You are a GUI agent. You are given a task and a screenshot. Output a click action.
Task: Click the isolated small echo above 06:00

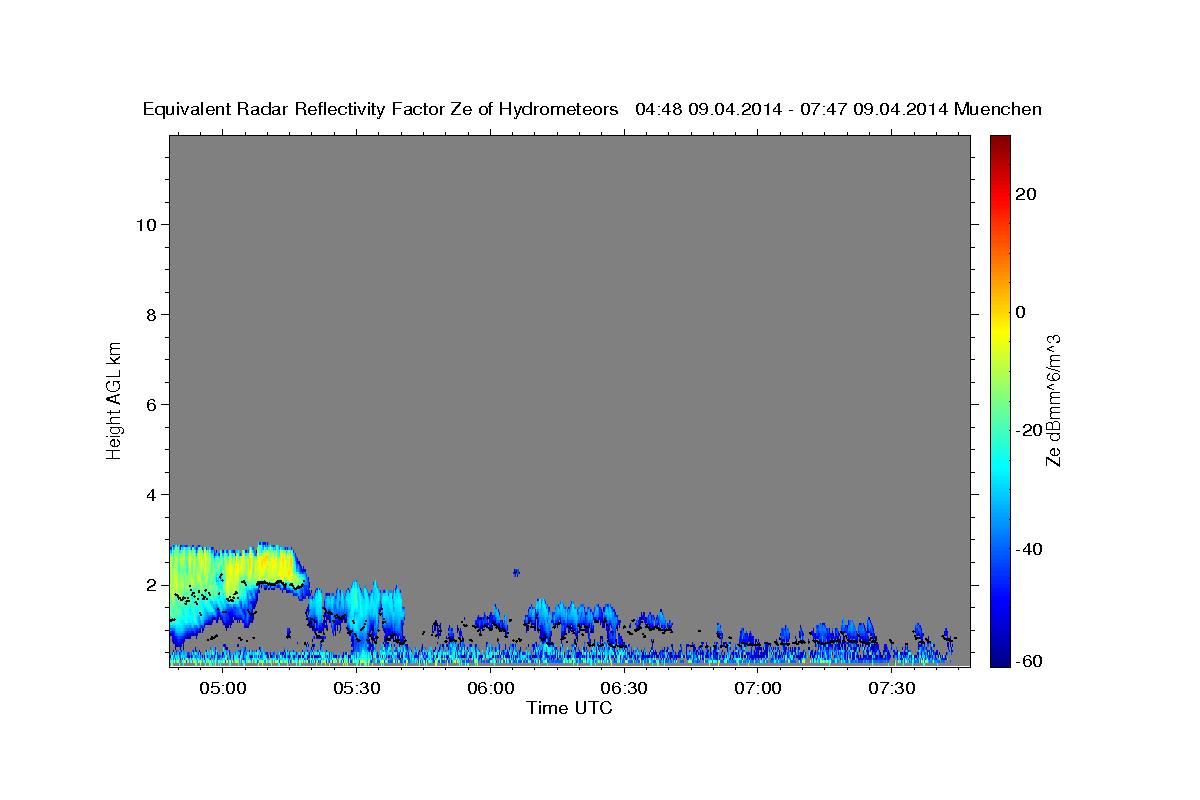(516, 572)
